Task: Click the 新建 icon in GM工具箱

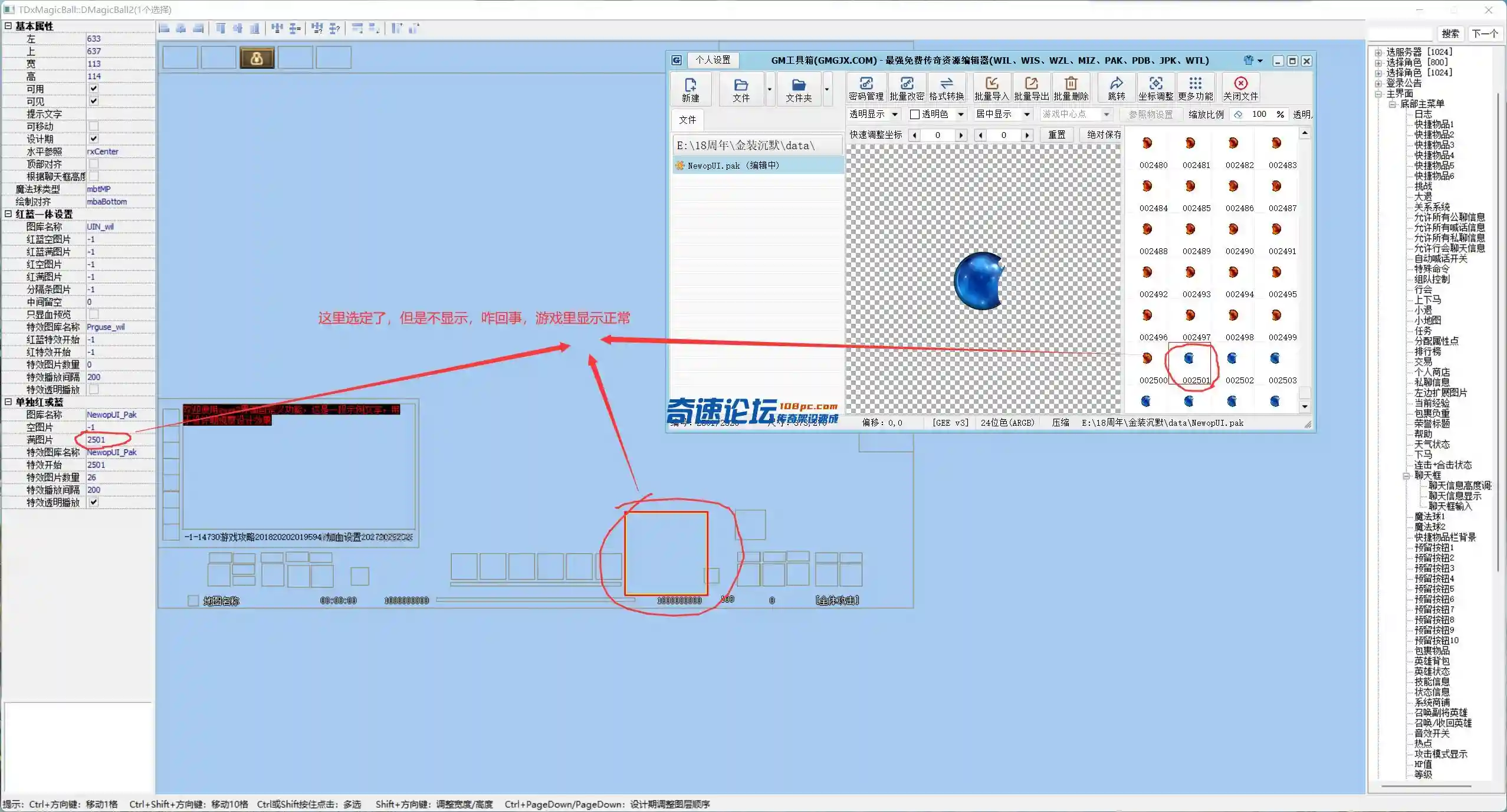Action: click(690, 89)
